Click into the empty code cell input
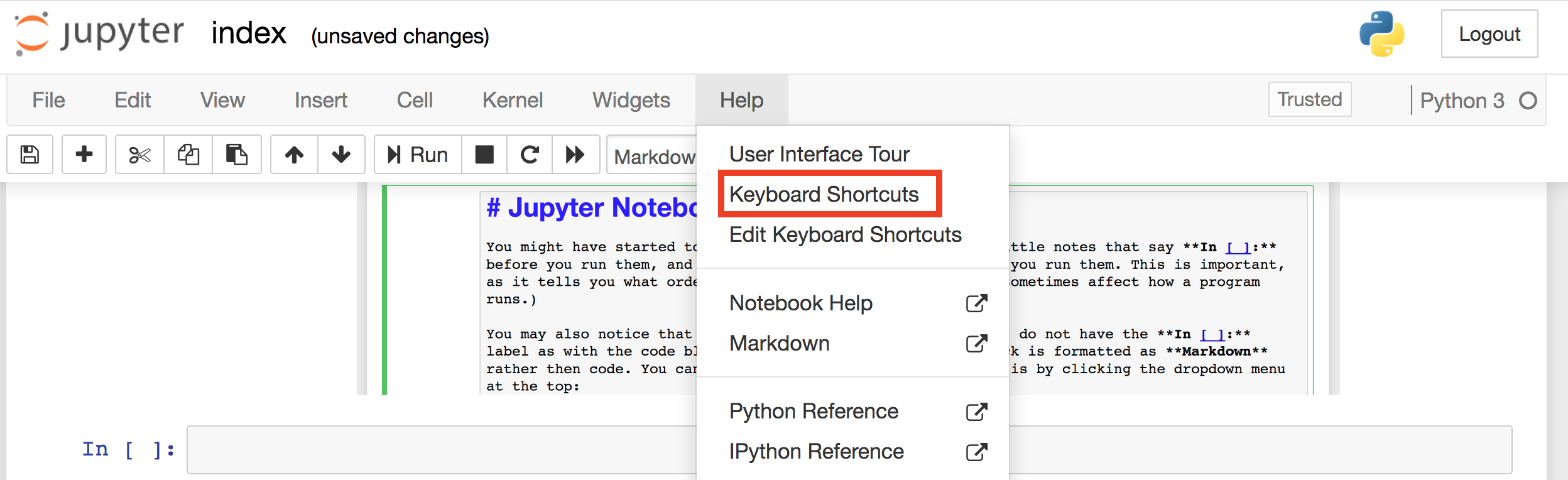Viewport: 1568px width, 480px height. 849,450
